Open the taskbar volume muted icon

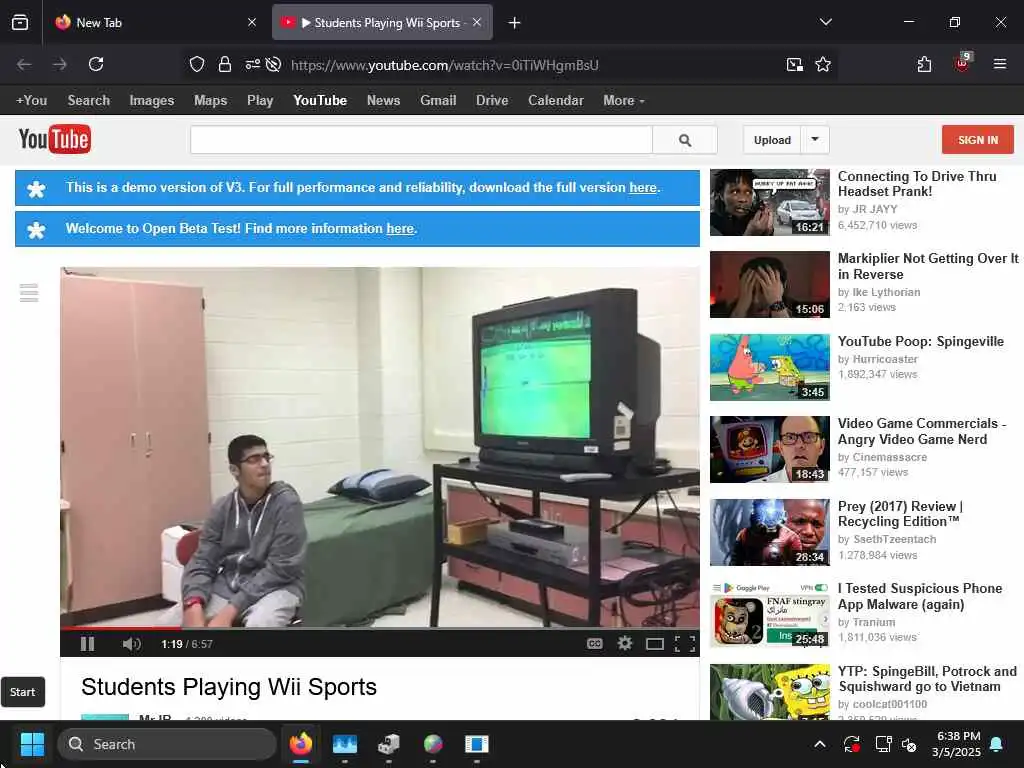click(909, 744)
